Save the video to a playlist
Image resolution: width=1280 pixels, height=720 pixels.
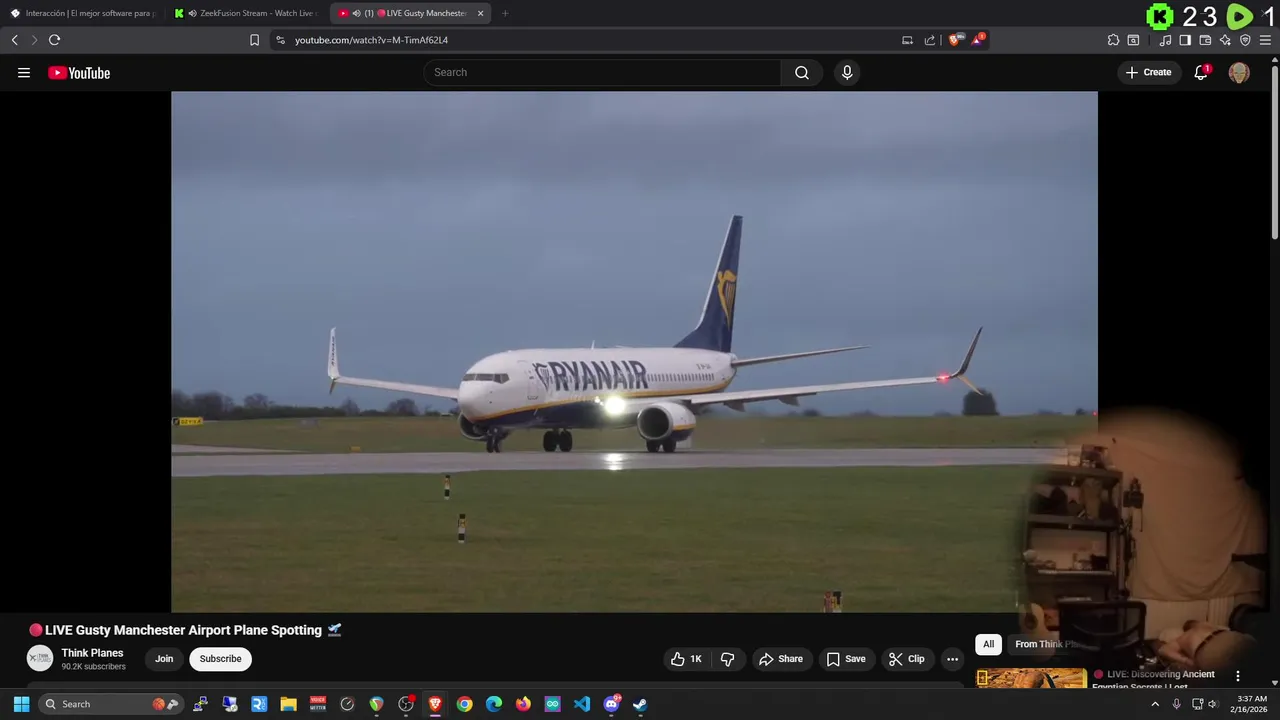pos(846,659)
